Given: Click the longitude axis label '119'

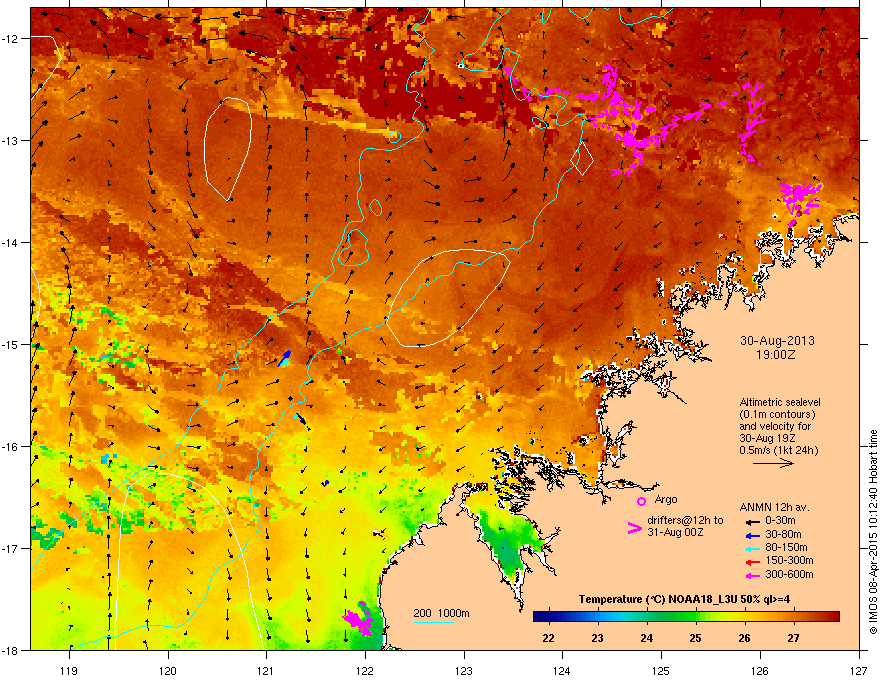Looking at the screenshot, I should coord(69,671).
